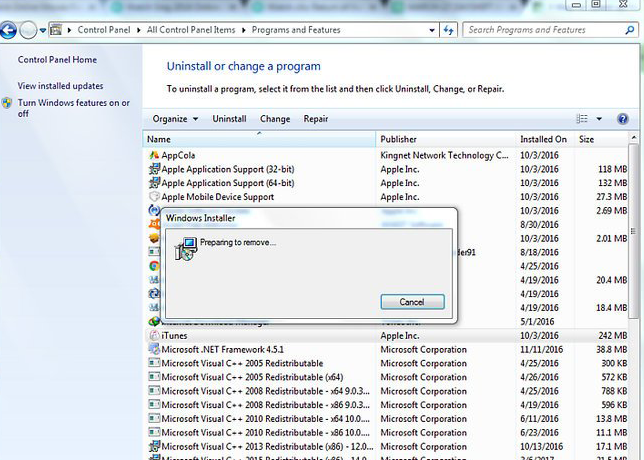Open View installed updates
644x460 pixels.
click(60, 86)
